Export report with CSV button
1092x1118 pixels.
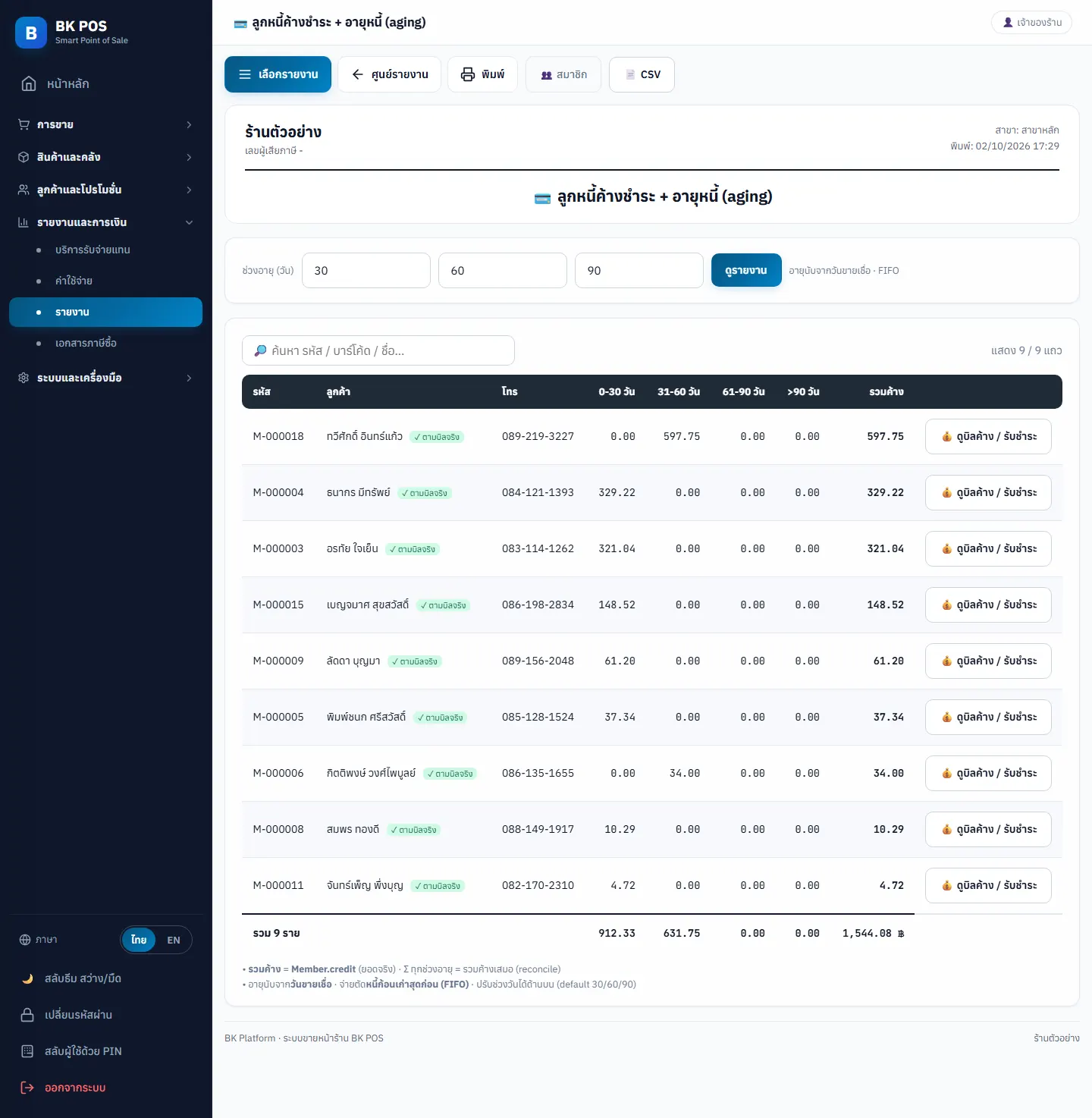tap(642, 74)
